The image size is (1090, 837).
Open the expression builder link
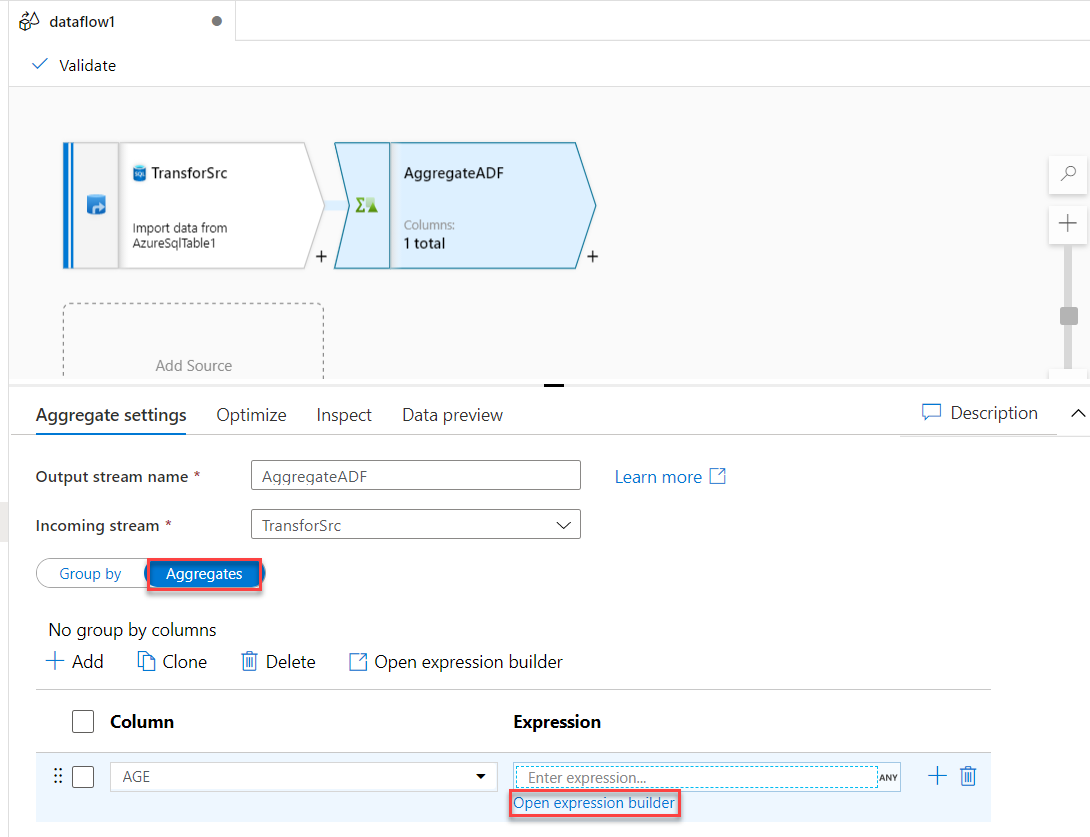(x=594, y=802)
